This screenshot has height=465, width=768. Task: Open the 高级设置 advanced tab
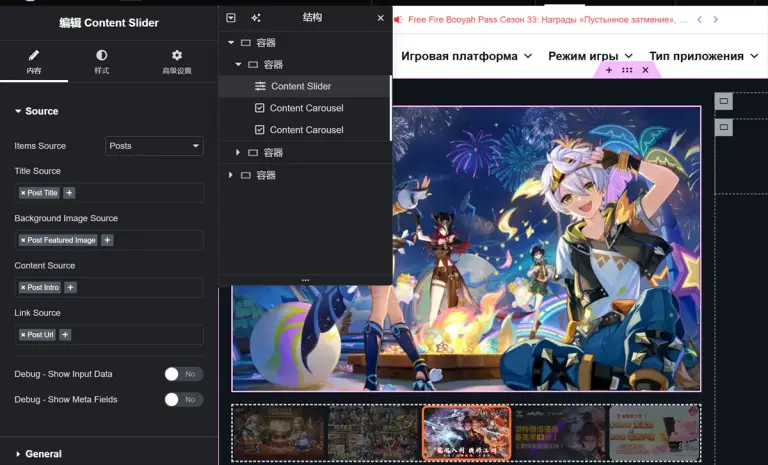tap(177, 62)
